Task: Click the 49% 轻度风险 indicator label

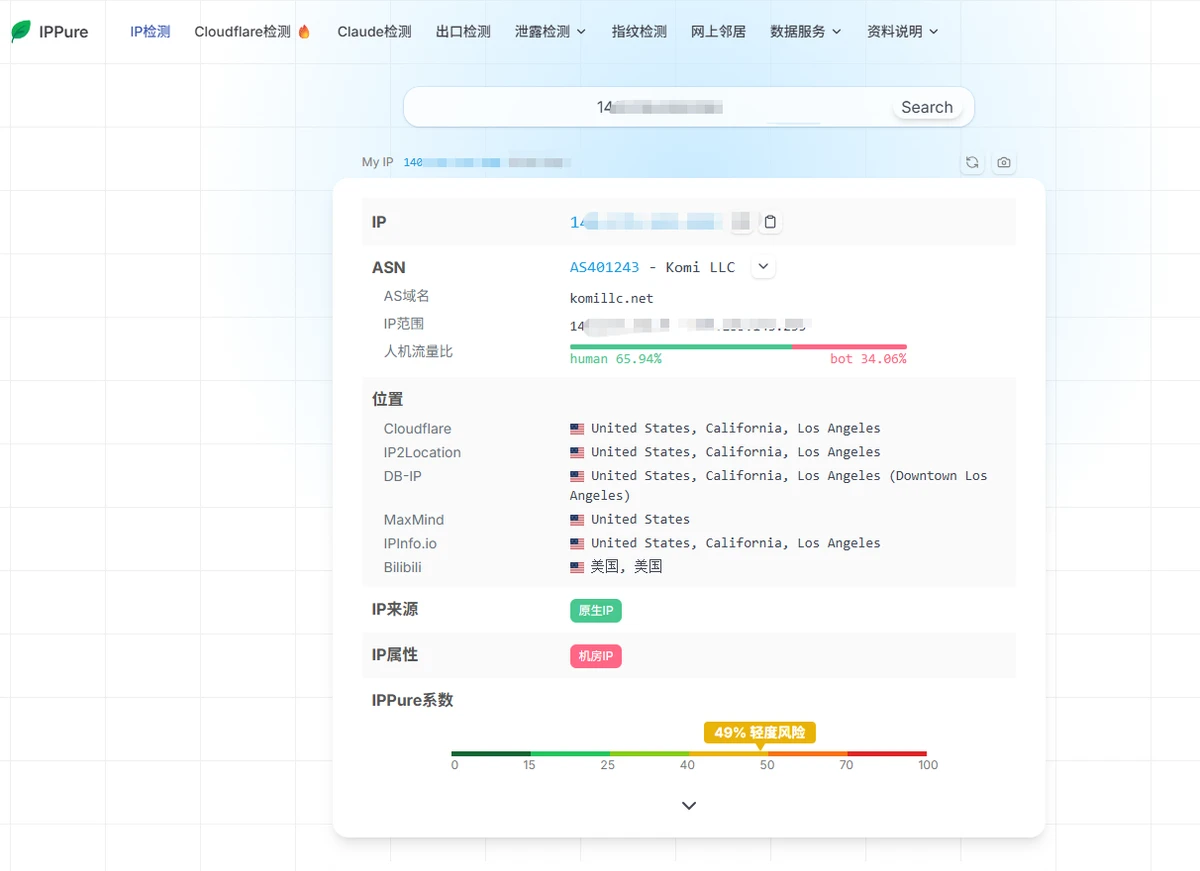Action: click(760, 732)
